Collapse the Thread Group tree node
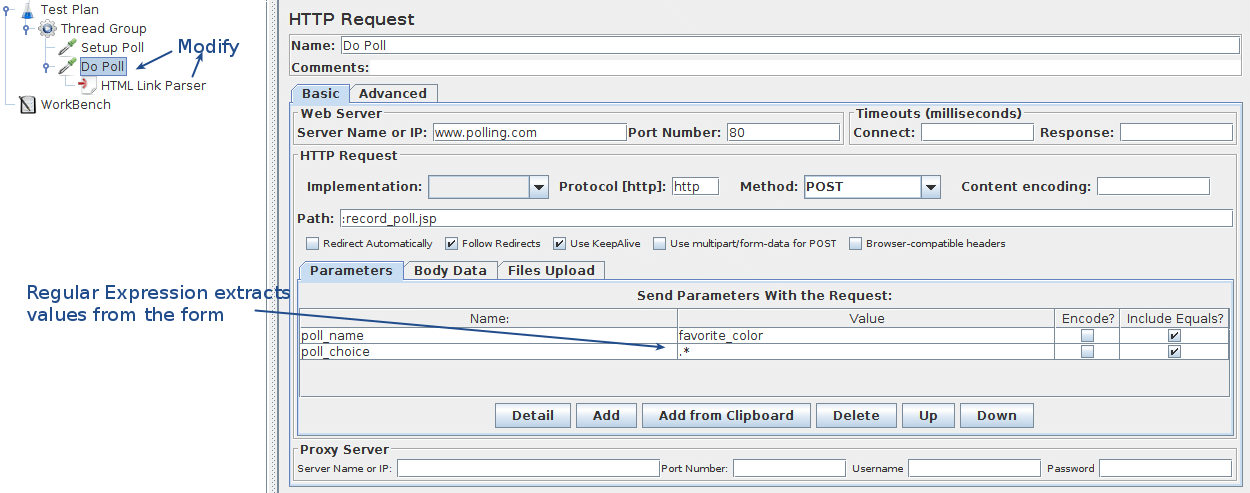 point(27,29)
